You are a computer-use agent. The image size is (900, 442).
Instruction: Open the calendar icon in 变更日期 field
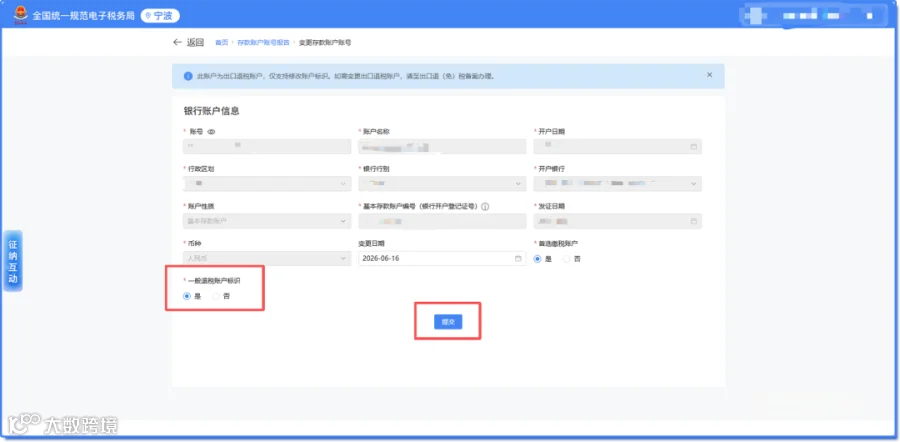[x=518, y=258]
